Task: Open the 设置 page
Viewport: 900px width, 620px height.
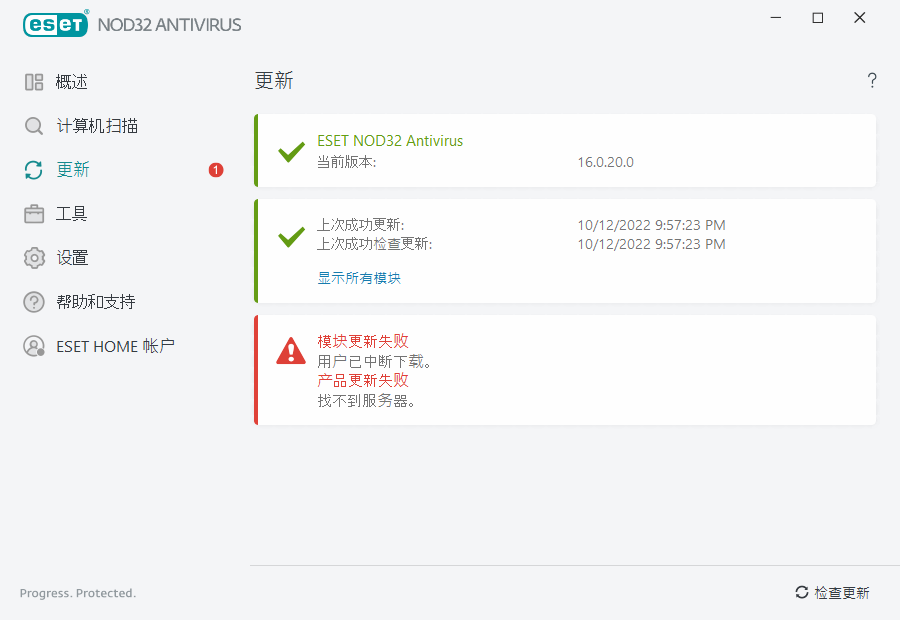Action: [x=72, y=258]
